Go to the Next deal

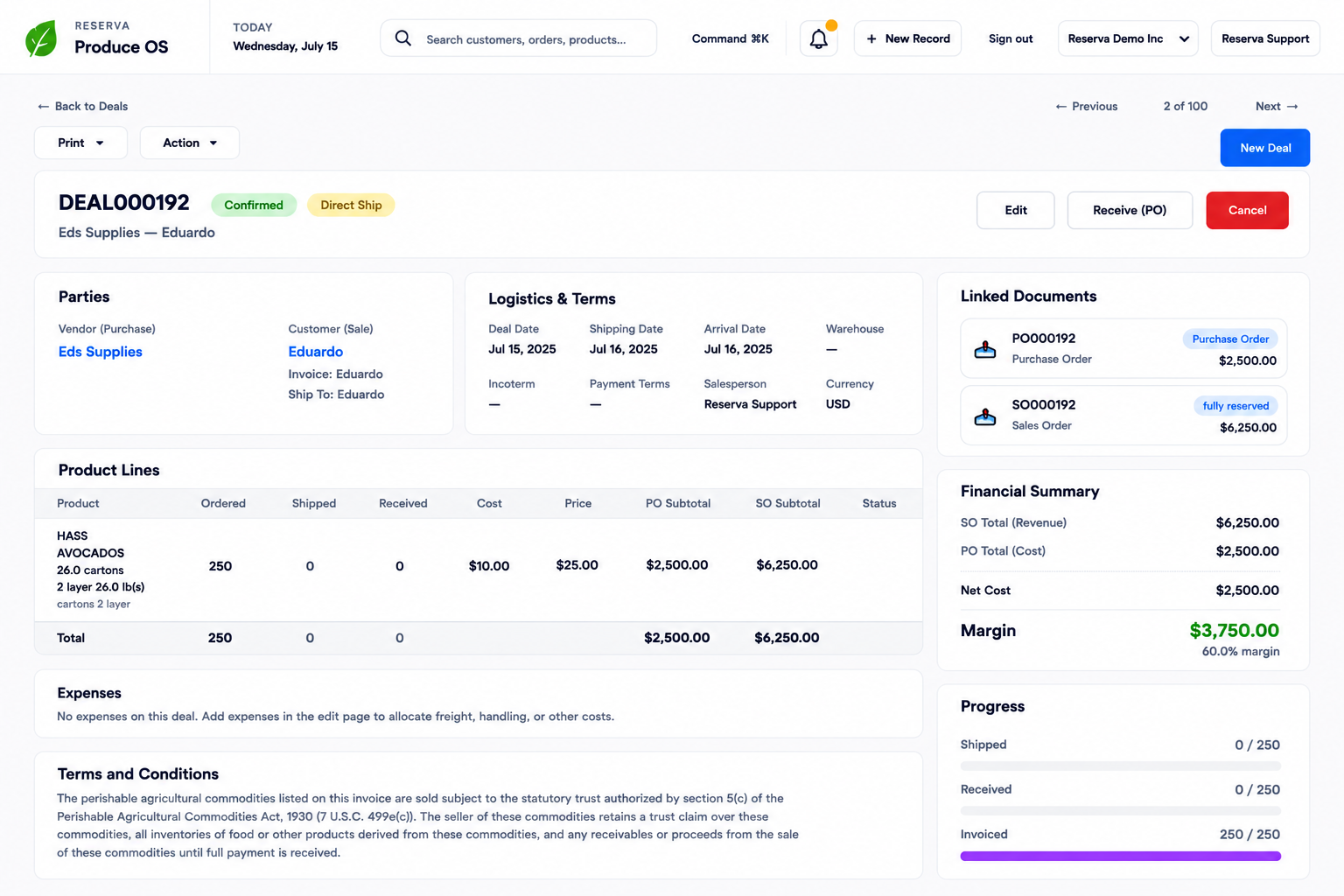point(1277,106)
